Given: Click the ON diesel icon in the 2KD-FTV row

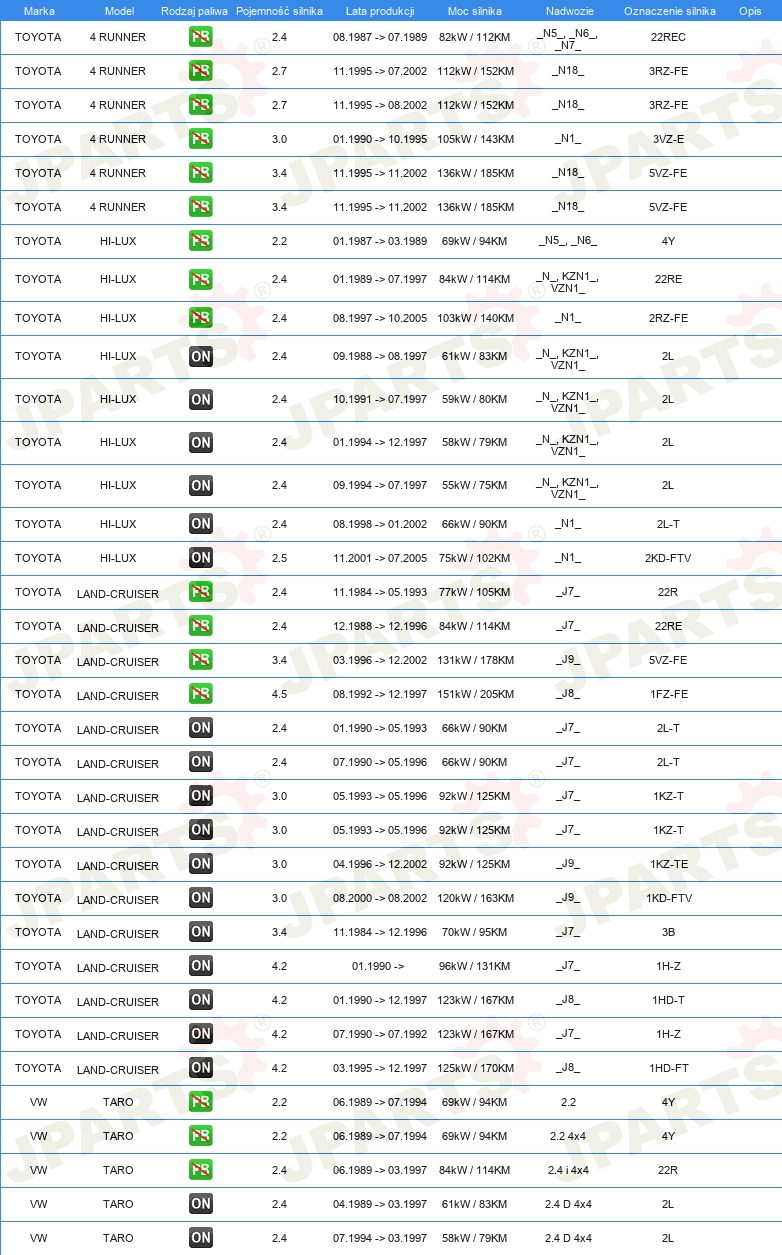Looking at the screenshot, I should pos(200,558).
